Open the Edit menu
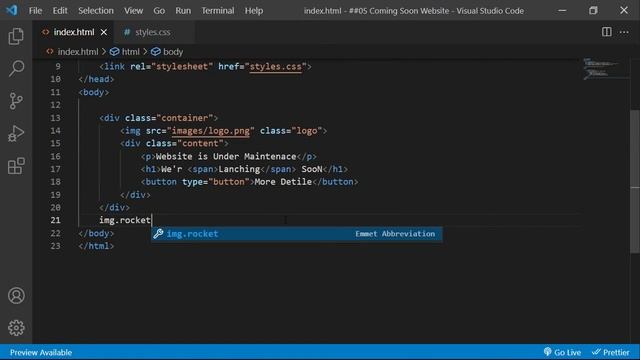640x360 pixels. click(x=60, y=11)
